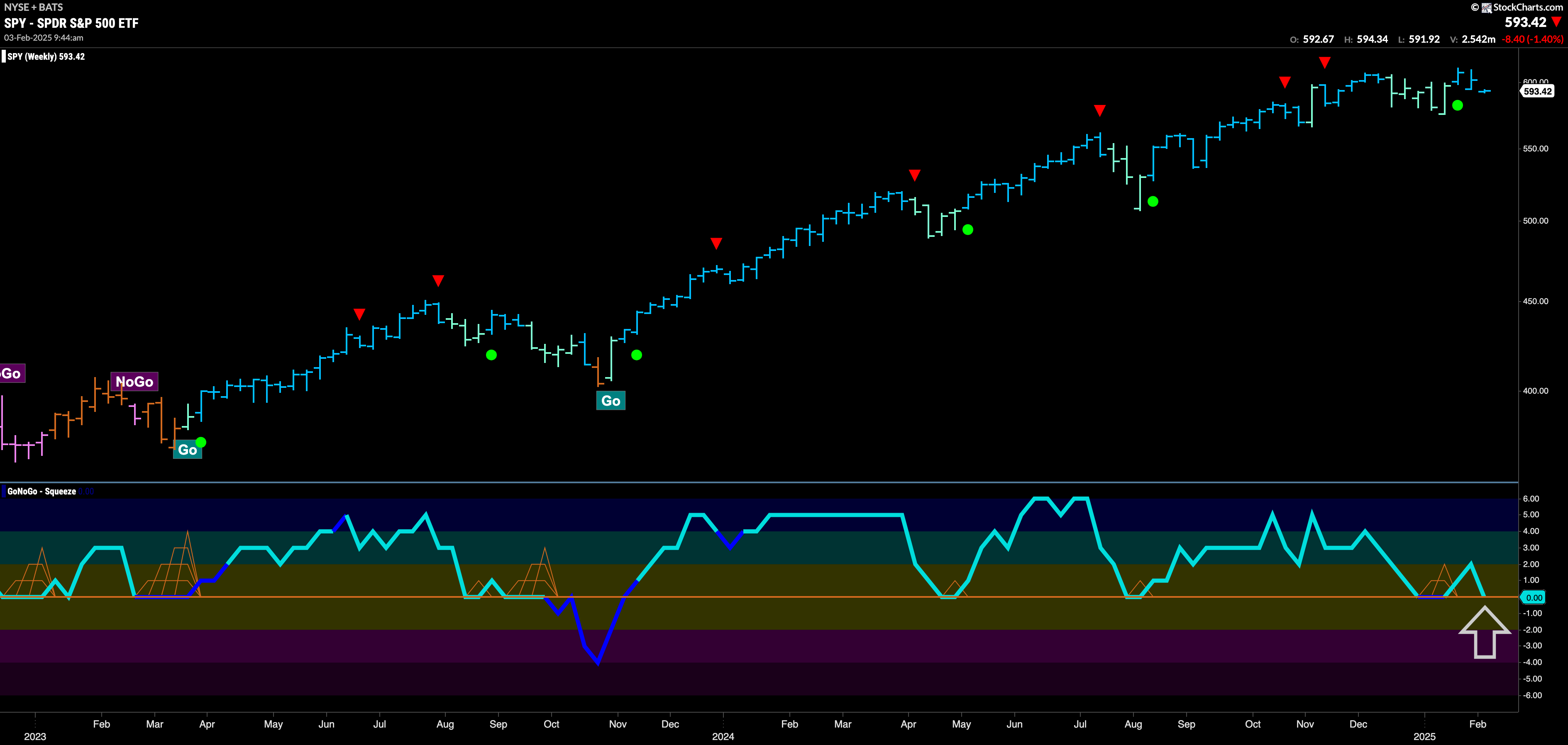Click the Go label near March 2023
Viewport: 1568px width, 745px height.
point(188,449)
